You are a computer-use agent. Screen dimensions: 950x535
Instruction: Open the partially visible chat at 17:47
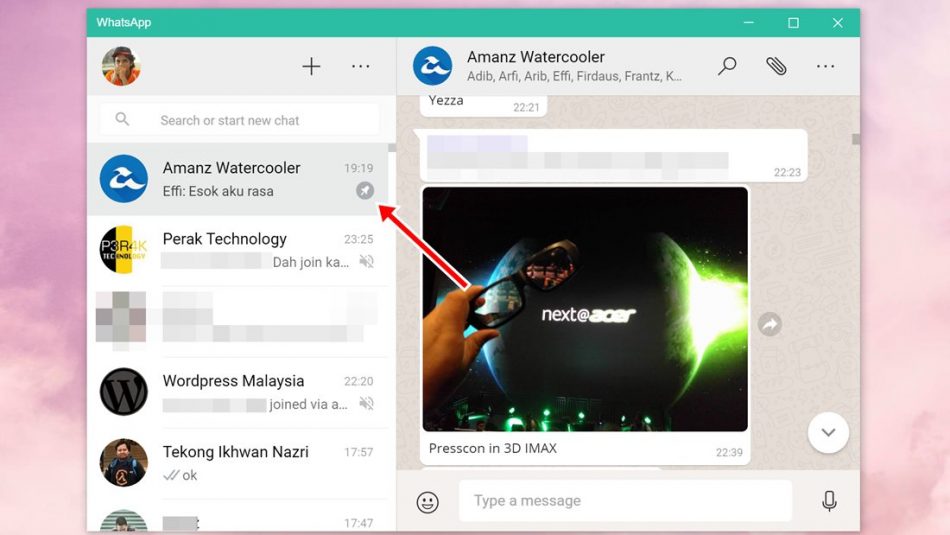238,517
